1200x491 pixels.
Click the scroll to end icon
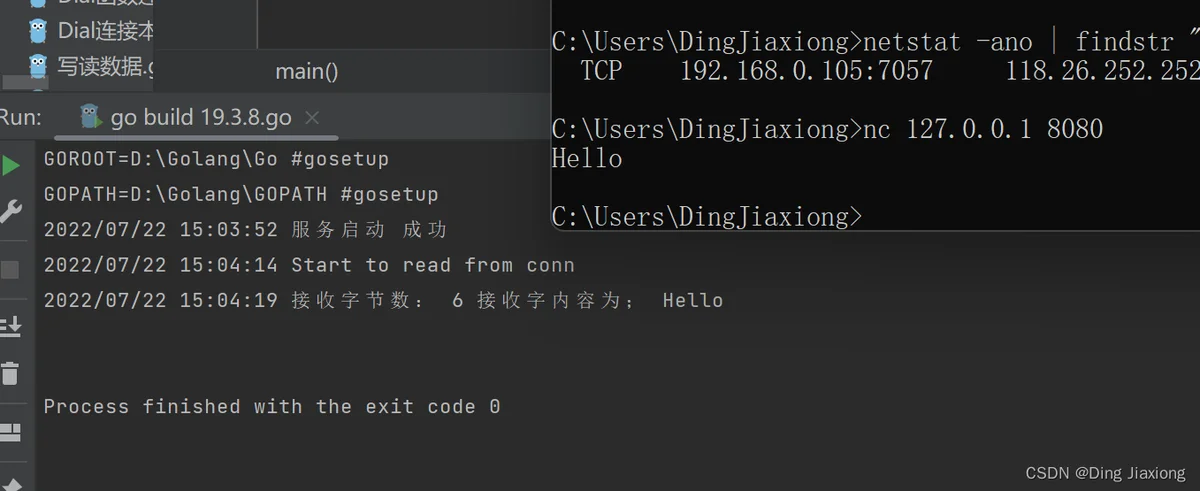11,325
